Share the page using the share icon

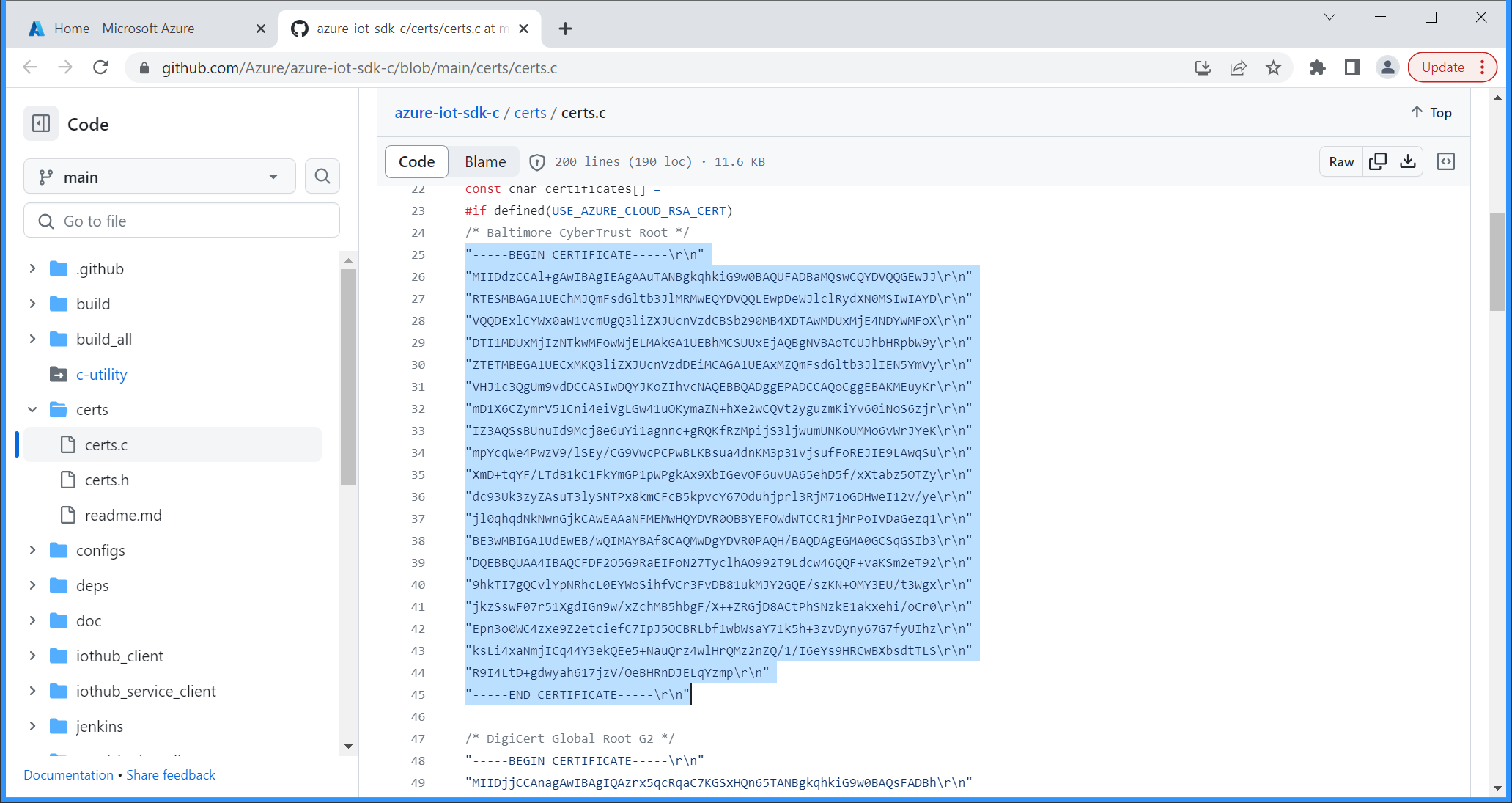pos(1239,67)
